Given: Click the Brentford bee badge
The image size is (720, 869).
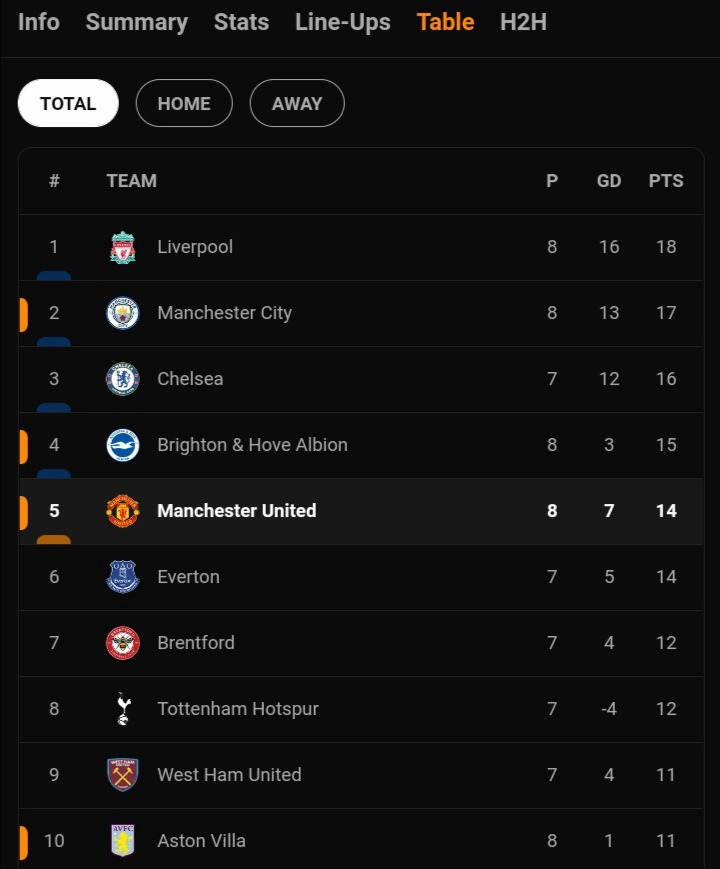Looking at the screenshot, I should point(122,643).
